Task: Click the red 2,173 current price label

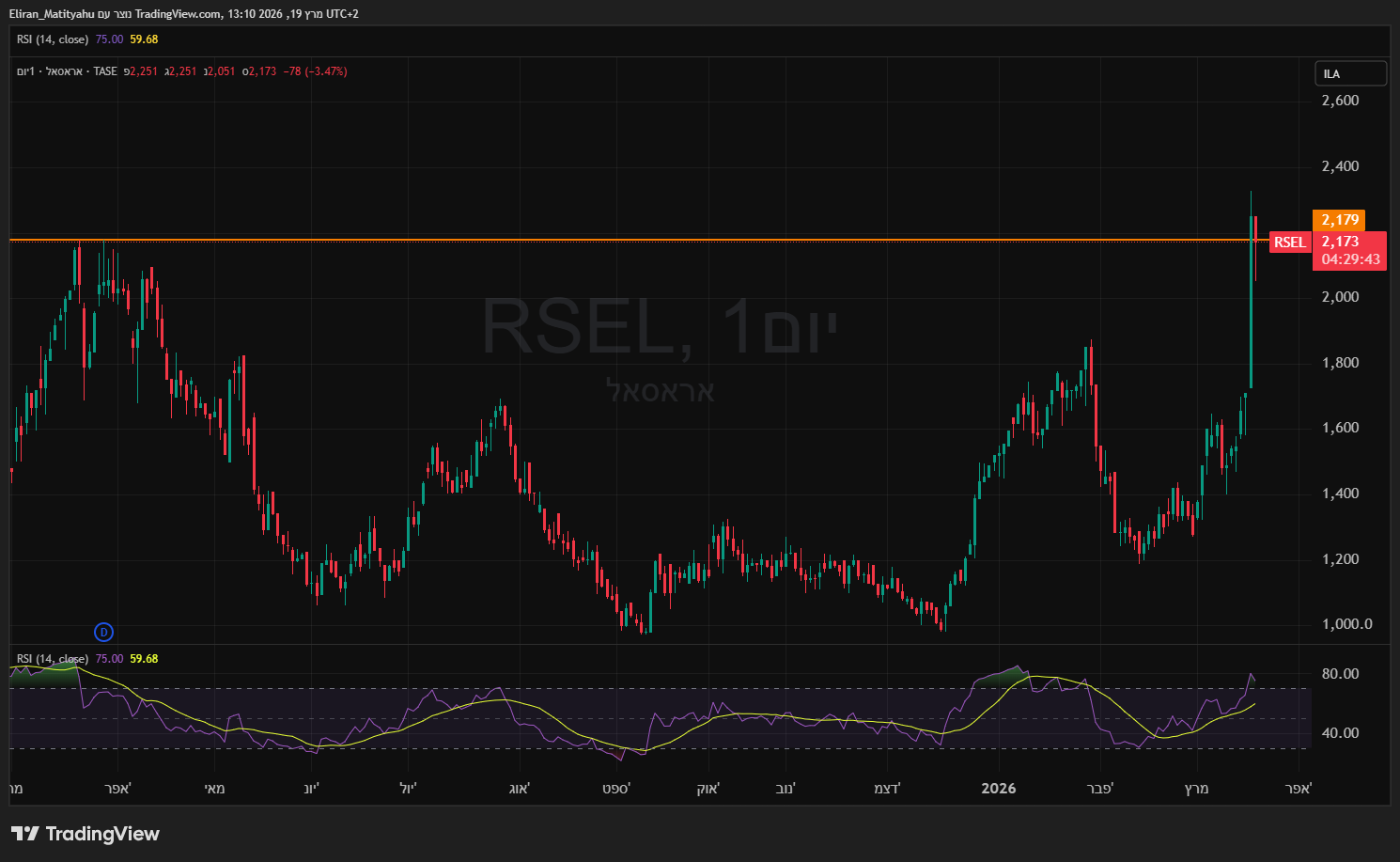Action: [1340, 242]
